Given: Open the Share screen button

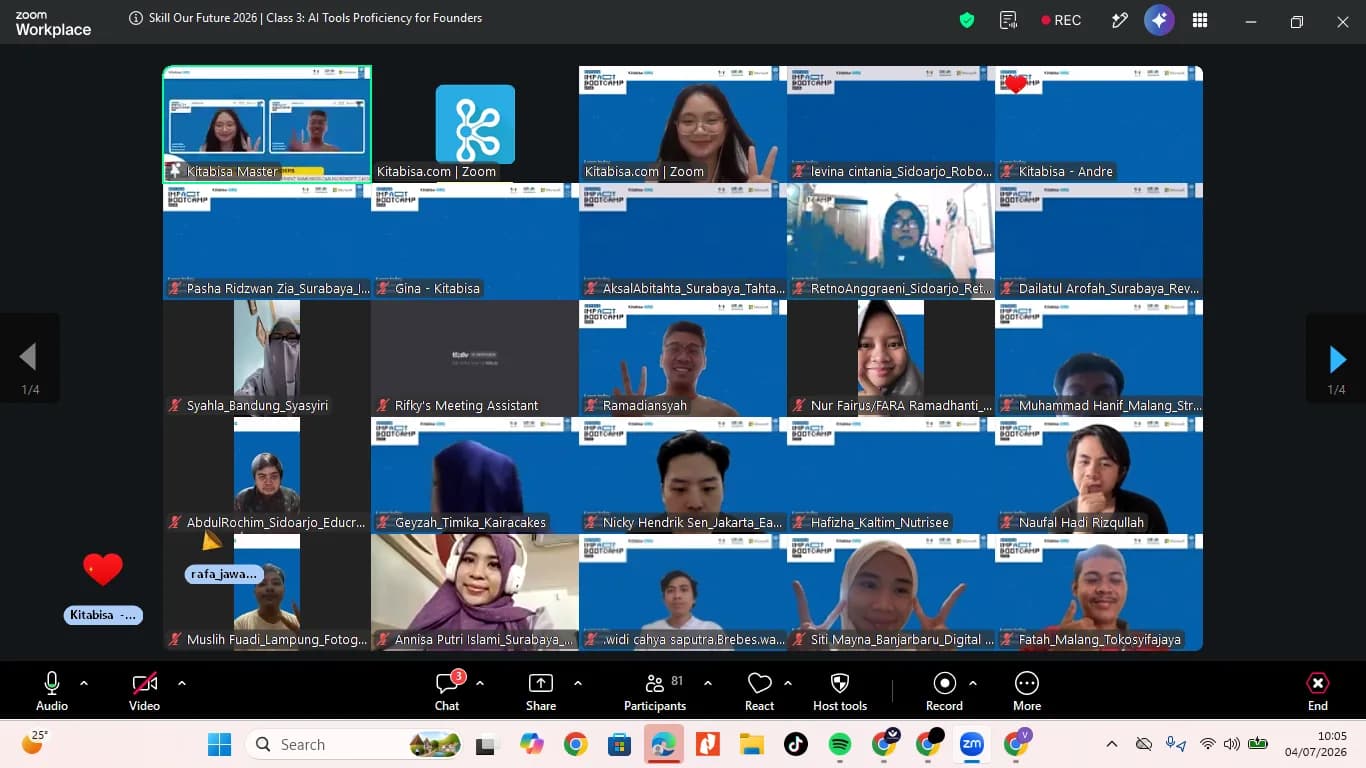Looking at the screenshot, I should (x=540, y=691).
